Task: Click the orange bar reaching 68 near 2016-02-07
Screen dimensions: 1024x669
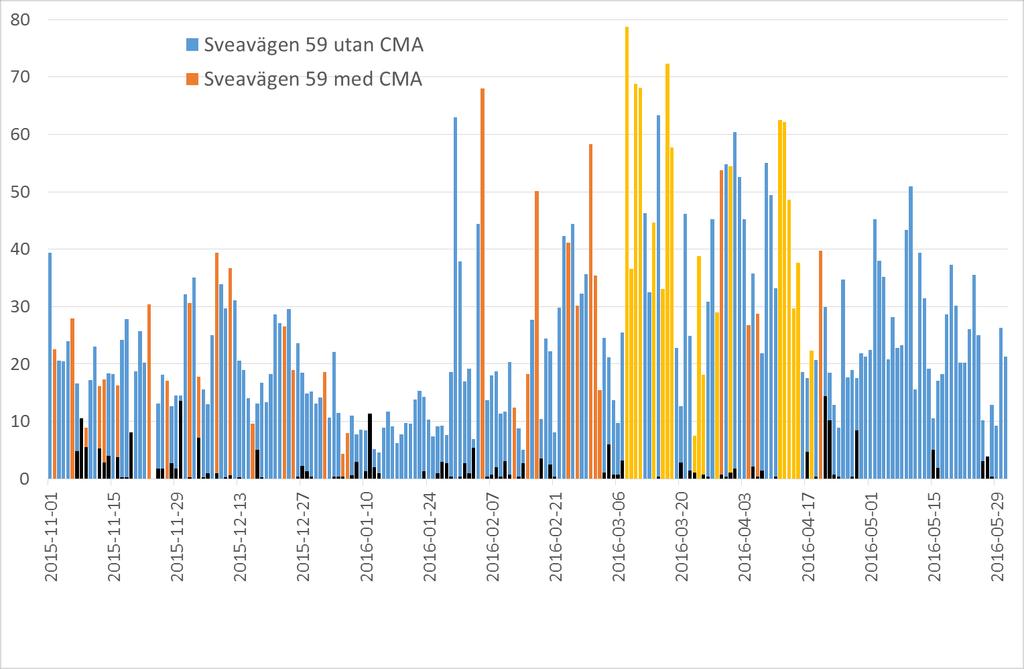Action: [483, 284]
